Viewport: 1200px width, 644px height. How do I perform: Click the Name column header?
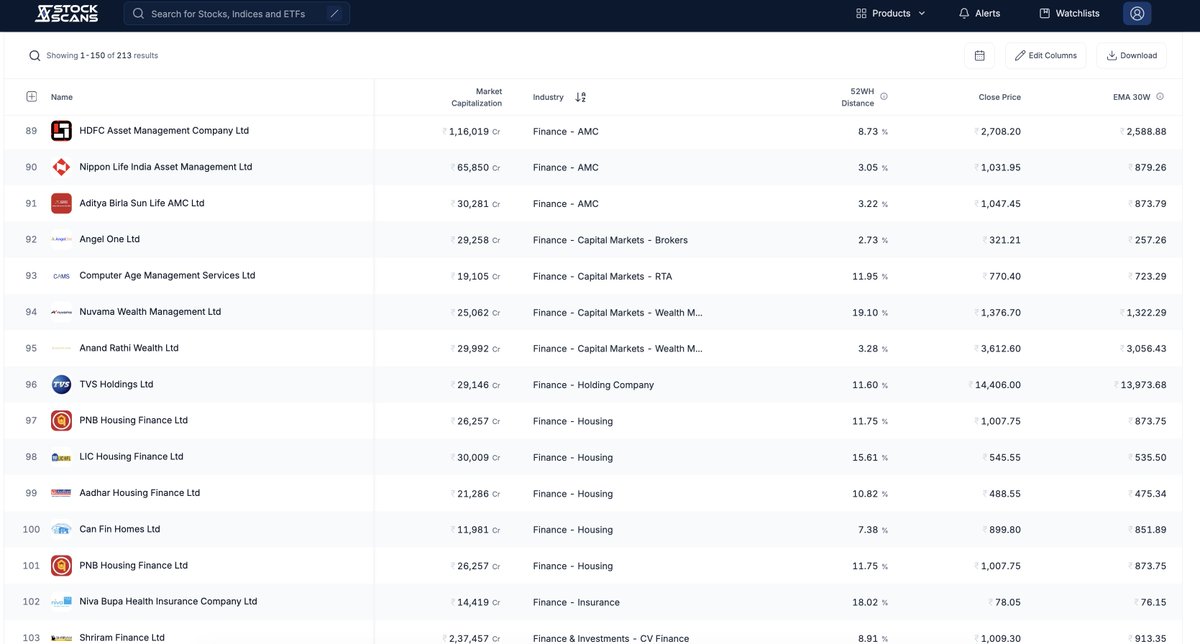62,97
